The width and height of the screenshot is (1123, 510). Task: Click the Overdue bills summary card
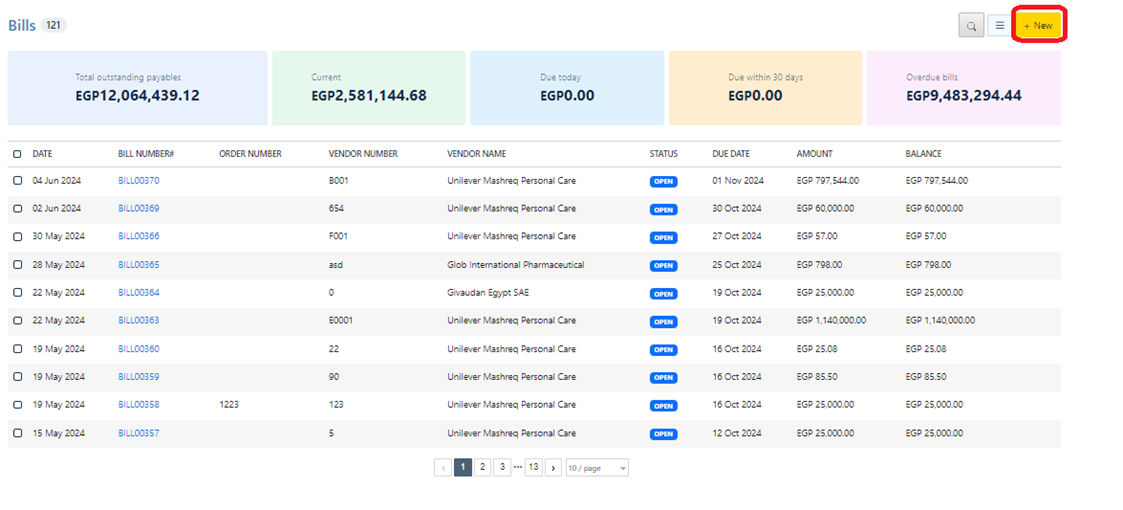click(963, 88)
